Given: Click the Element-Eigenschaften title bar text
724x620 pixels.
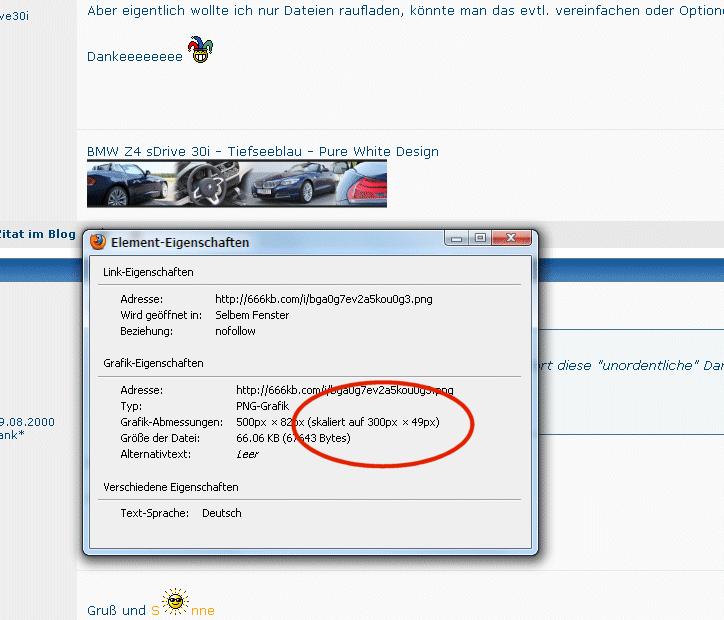Looking at the screenshot, I should click(180, 242).
